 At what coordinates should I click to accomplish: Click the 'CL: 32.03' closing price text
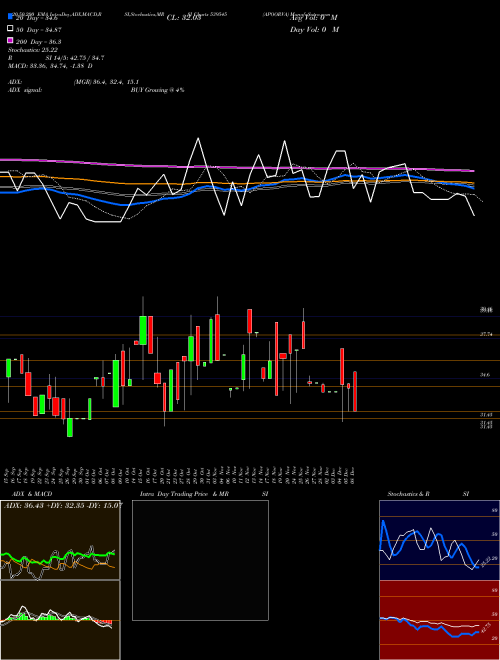pos(184,18)
